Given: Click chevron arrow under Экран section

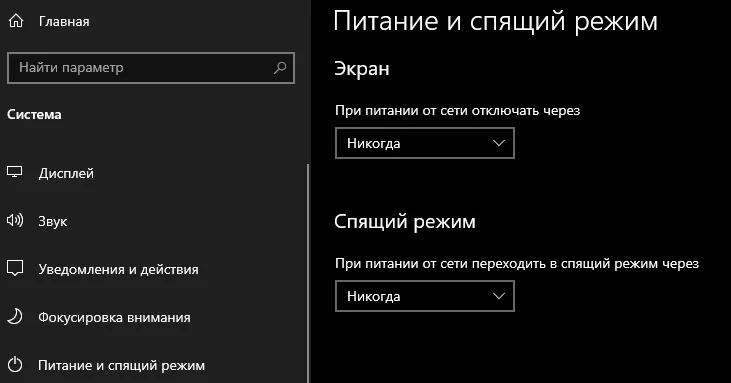Looking at the screenshot, I should tap(499, 143).
